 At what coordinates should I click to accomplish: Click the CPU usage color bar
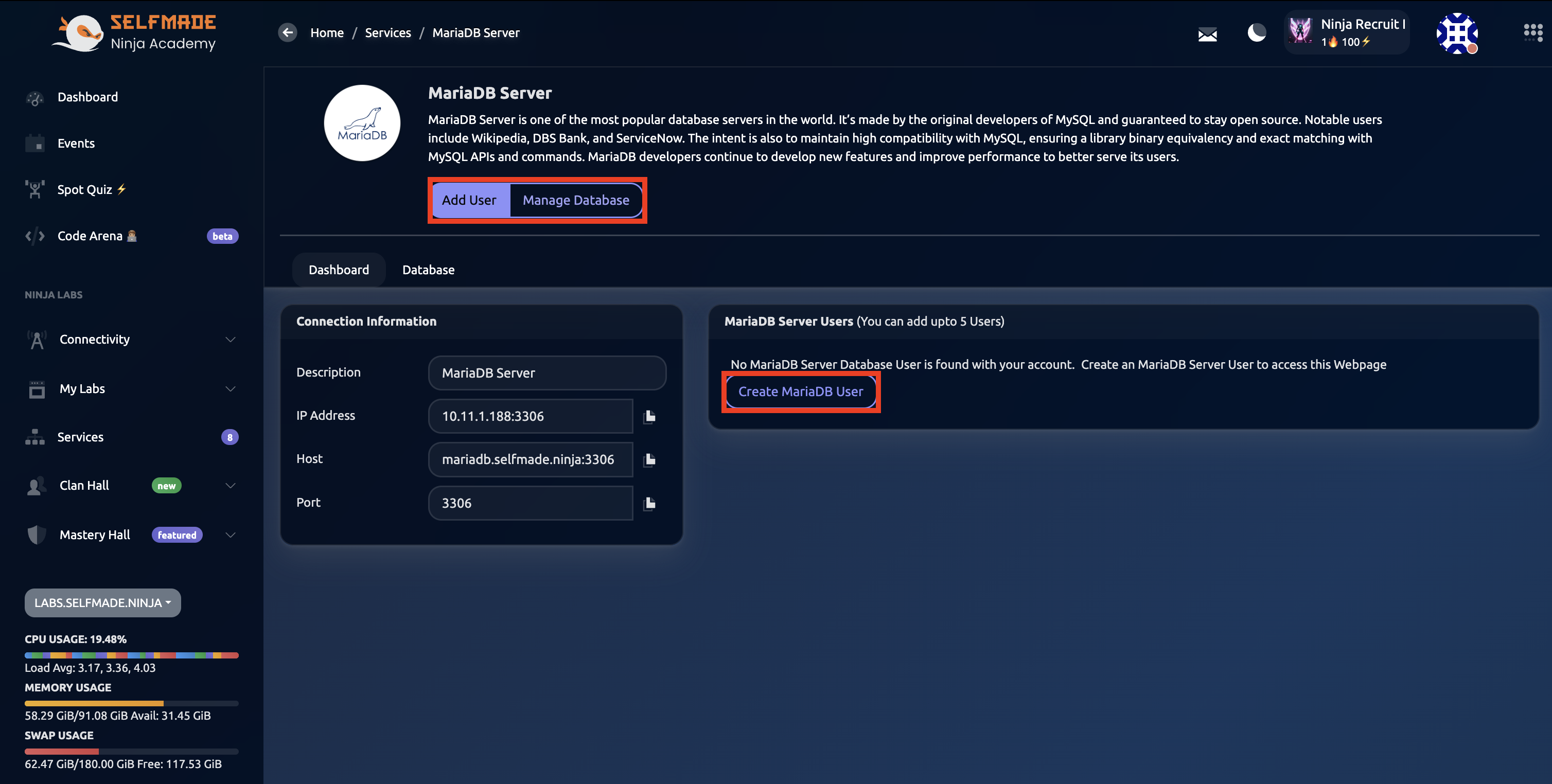click(x=131, y=655)
